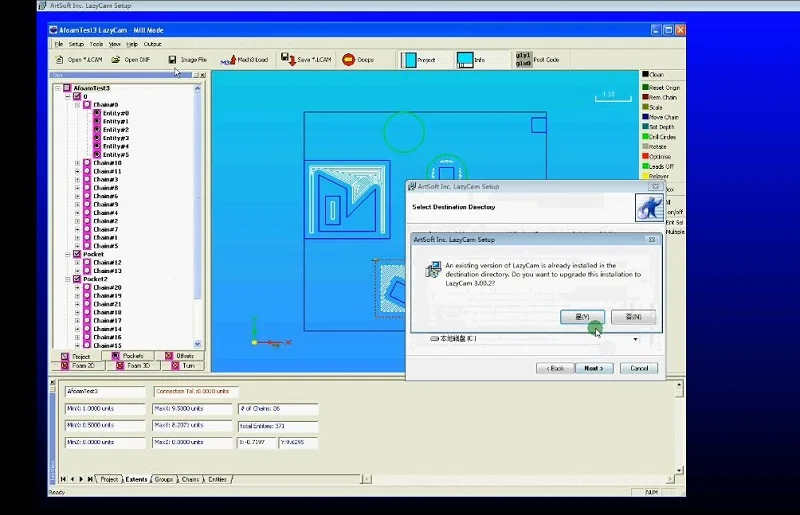Click the Chain#10 node icon
Screen dimensions: 800x515
coord(87,163)
